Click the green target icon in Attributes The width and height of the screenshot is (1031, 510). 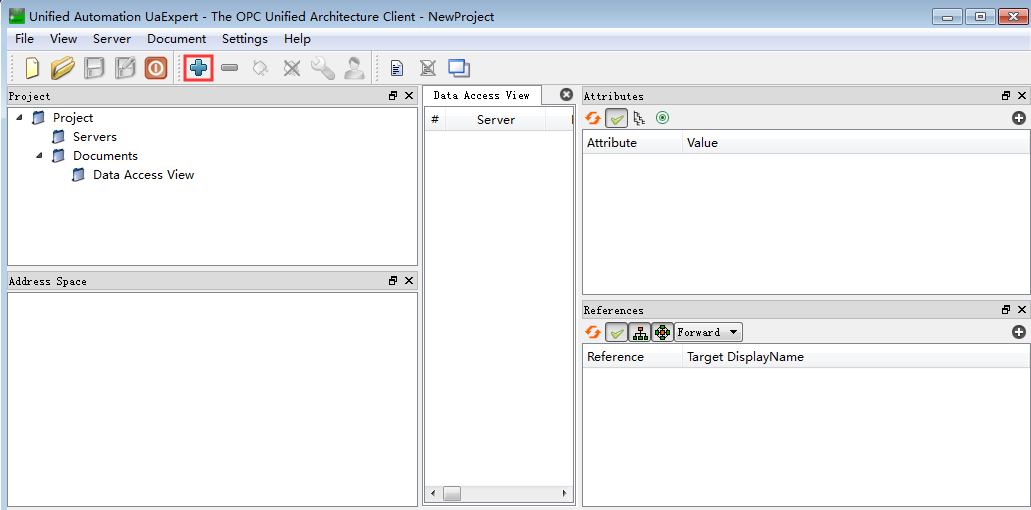662,118
